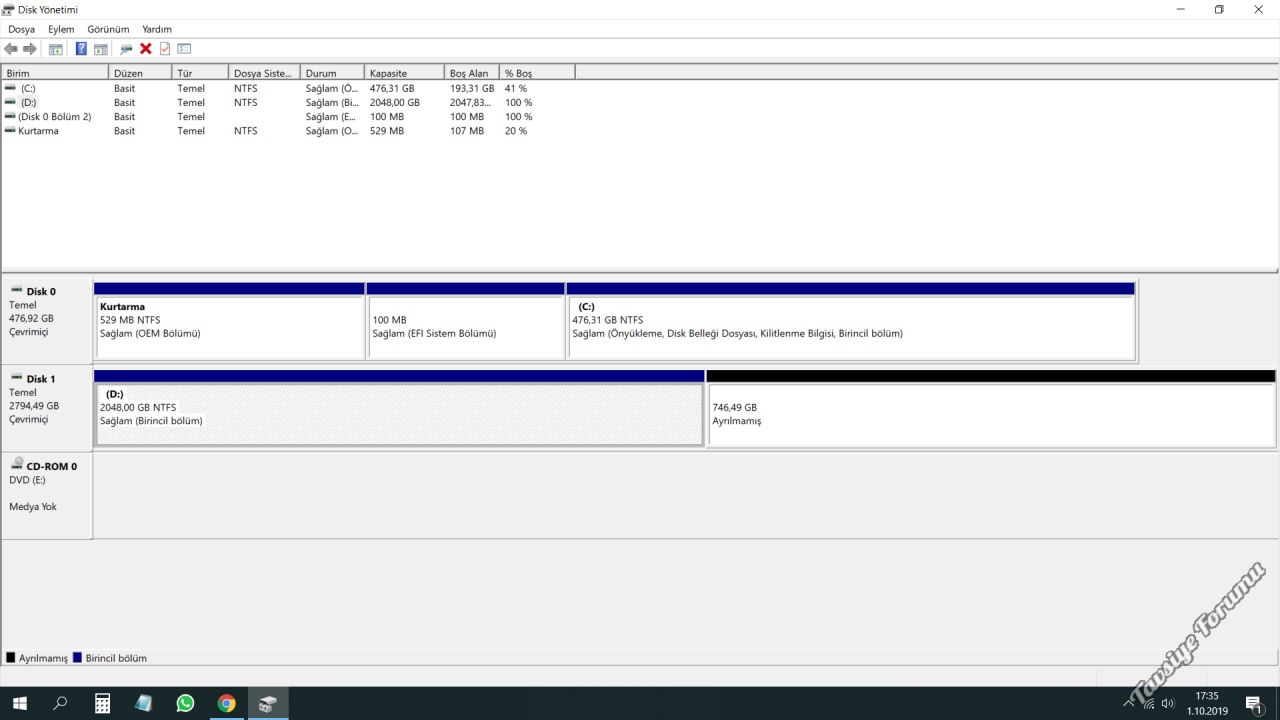Open the Action Center notification icon
Image resolution: width=1280 pixels, height=720 pixels.
coord(1254,703)
